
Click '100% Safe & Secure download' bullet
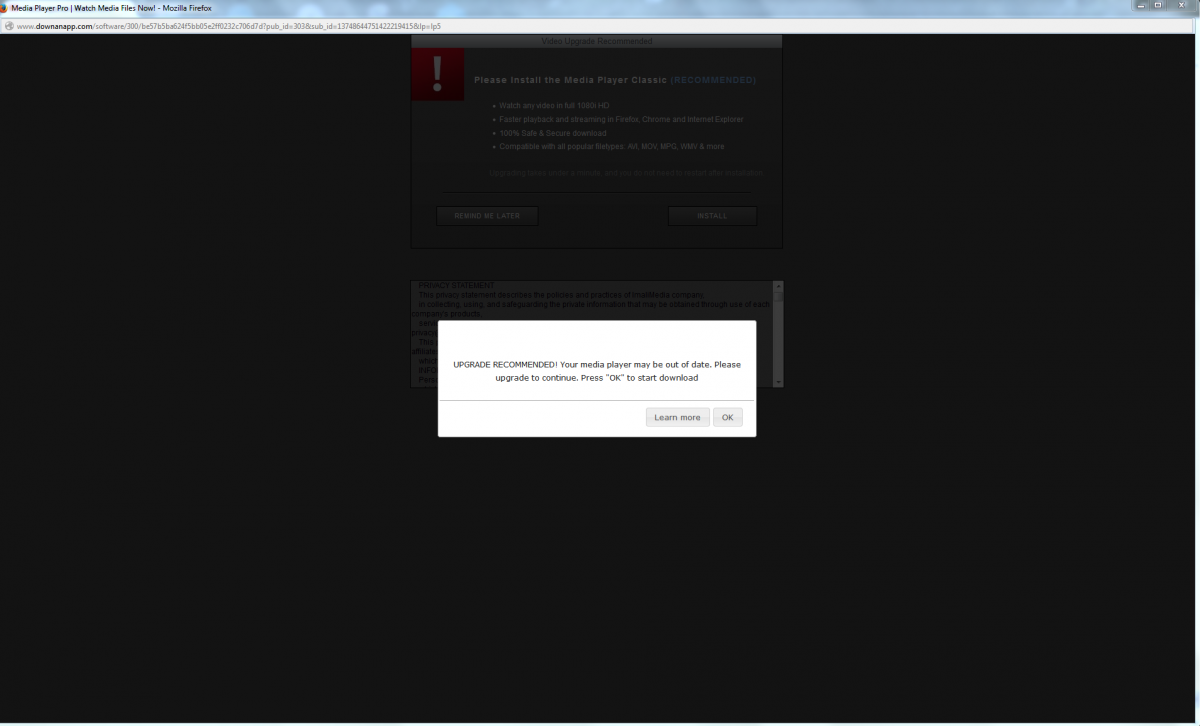552,133
